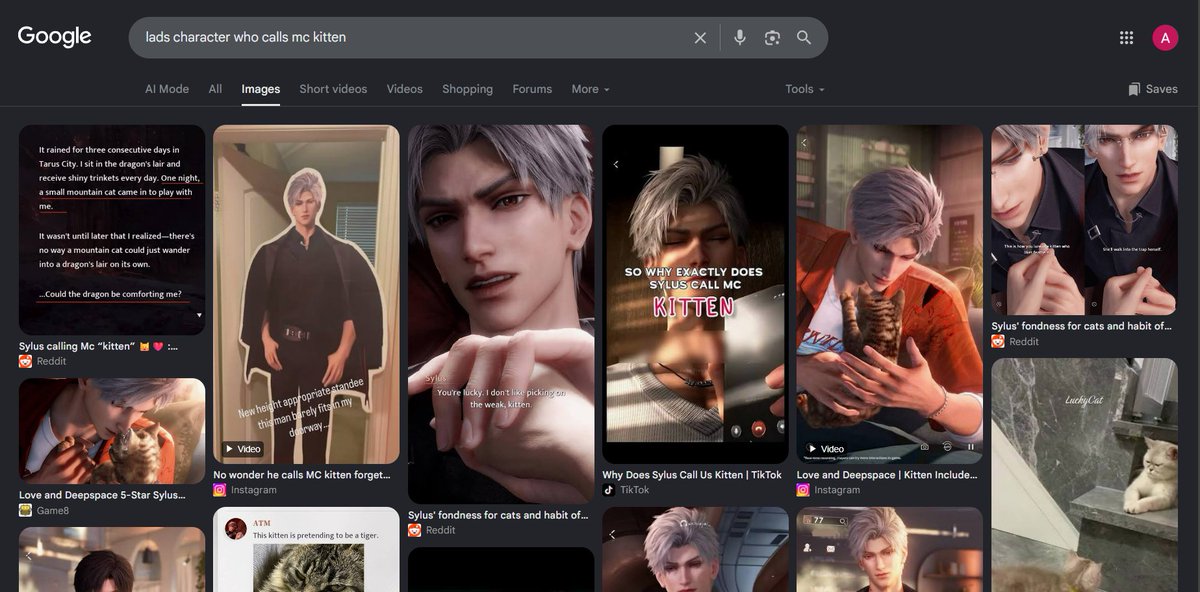Select the Images tab
This screenshot has height=592, width=1200.
coord(261,89)
